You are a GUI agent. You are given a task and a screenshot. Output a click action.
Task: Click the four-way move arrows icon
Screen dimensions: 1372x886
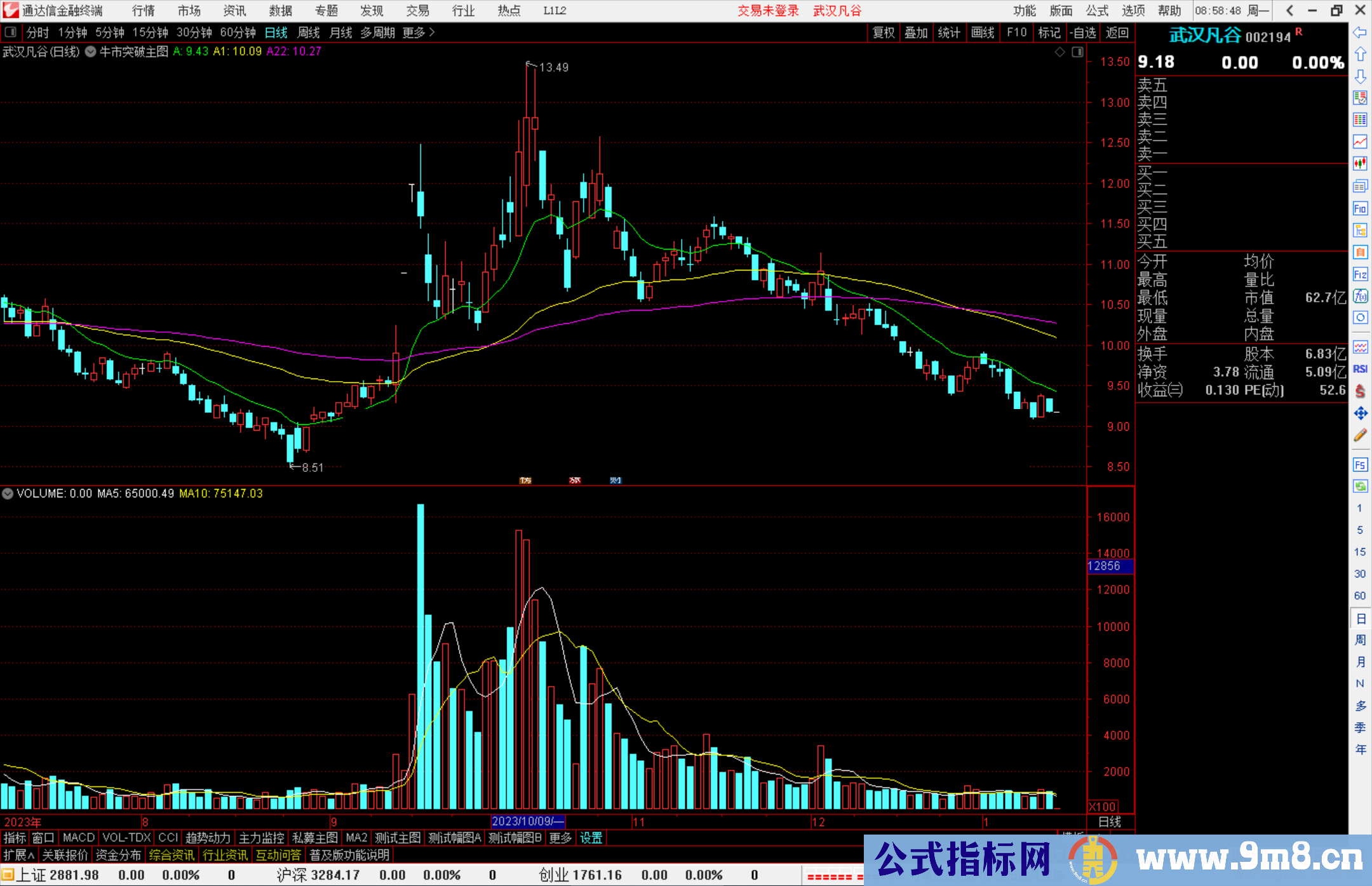coord(1360,413)
